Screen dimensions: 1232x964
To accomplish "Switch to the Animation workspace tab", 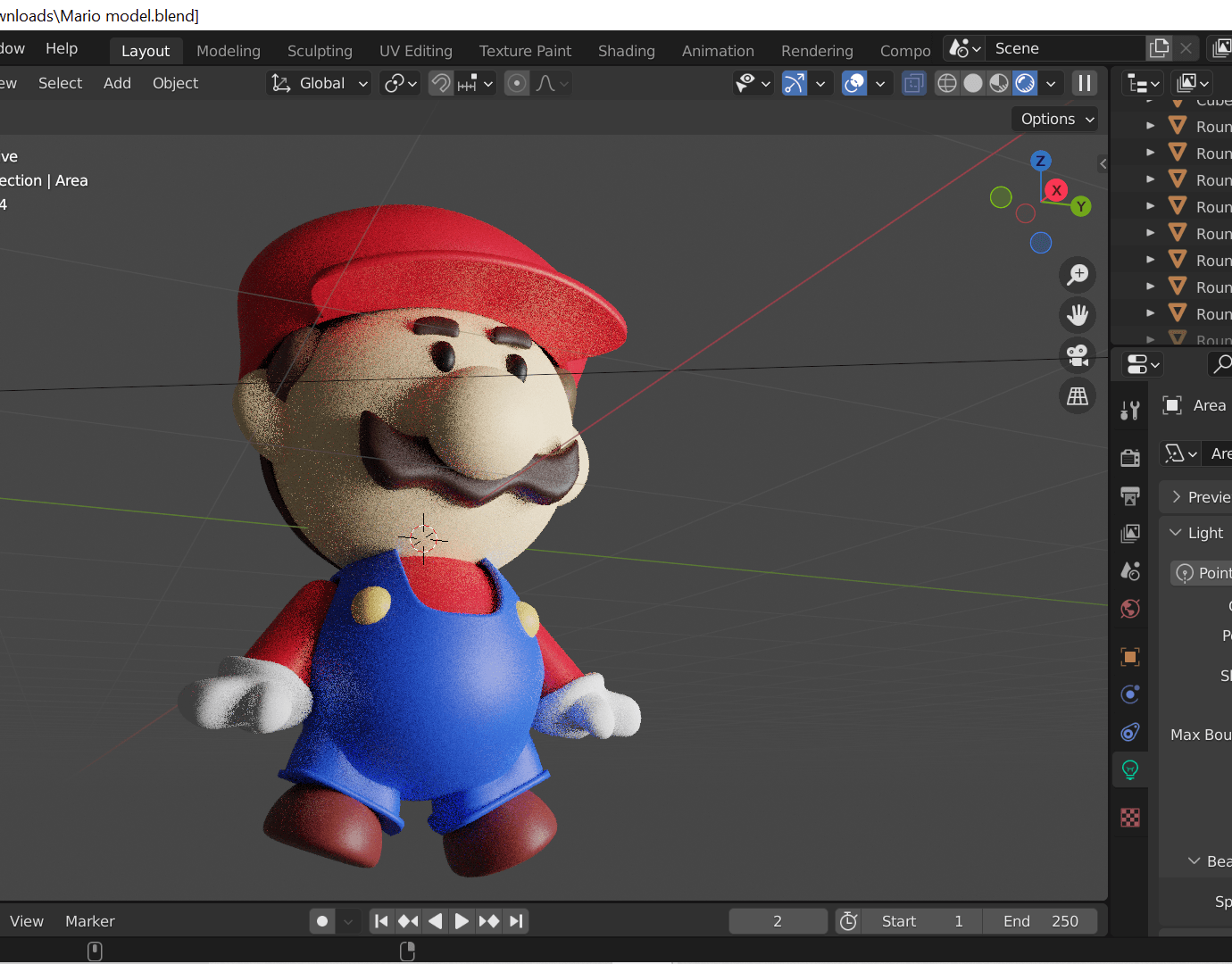I will click(718, 51).
